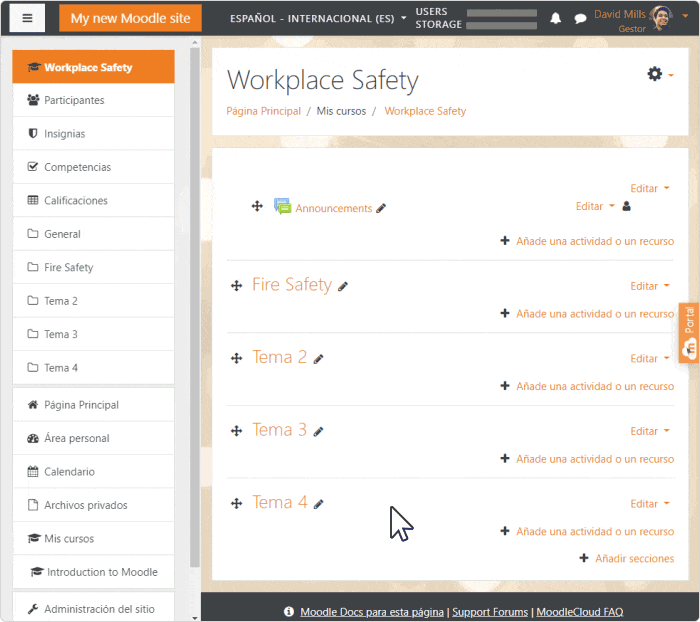Click the move handle beside Tema 2
700x622 pixels.
pyautogui.click(x=237, y=358)
